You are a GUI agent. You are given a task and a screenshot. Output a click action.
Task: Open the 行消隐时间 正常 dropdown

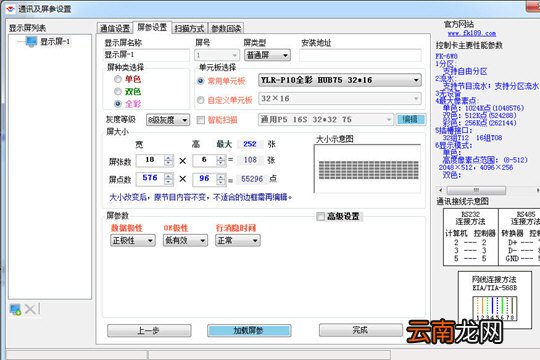(238, 240)
